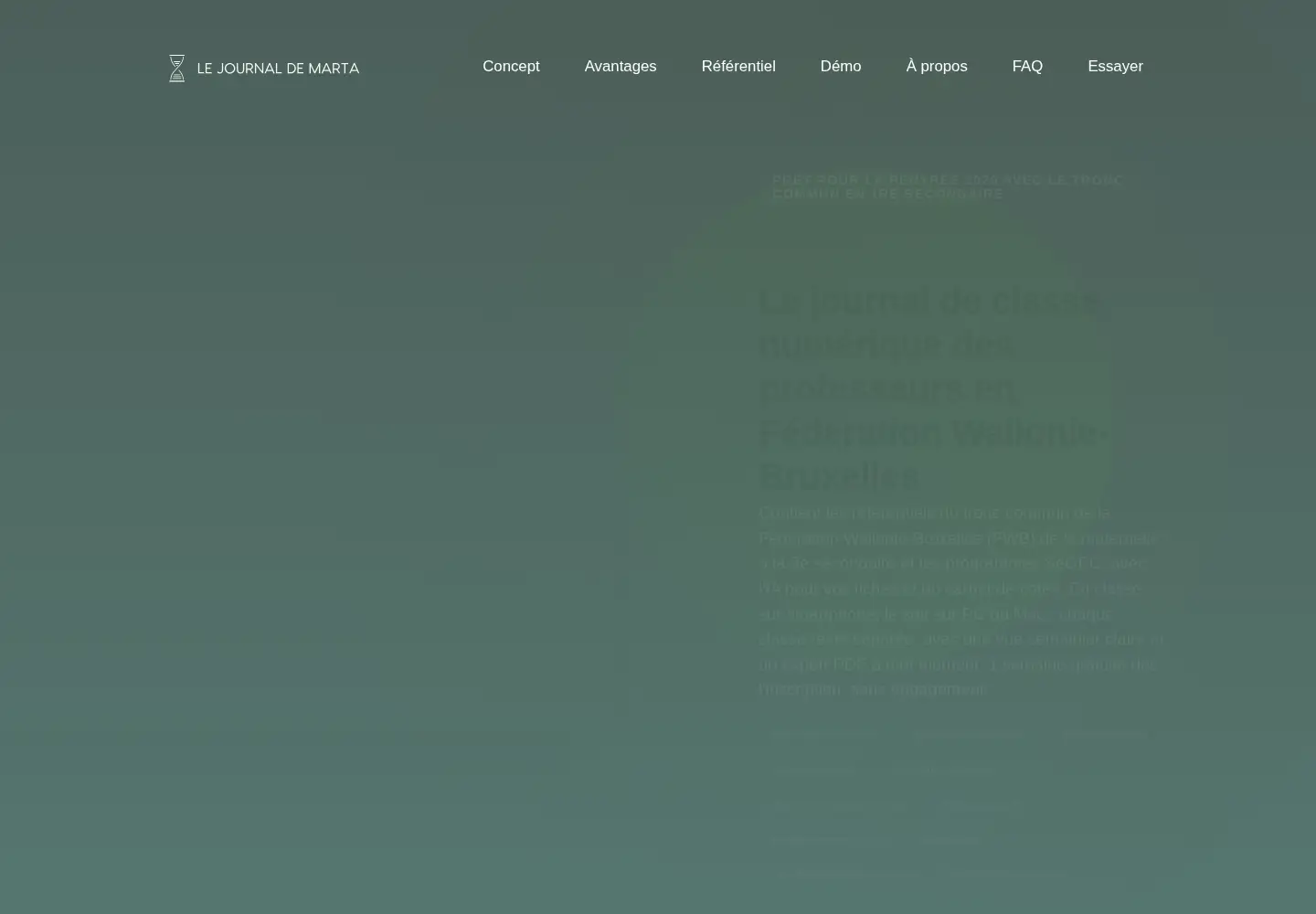This screenshot has height=914, width=1316.
Task: Click the Essayer link
Action: tap(1115, 66)
